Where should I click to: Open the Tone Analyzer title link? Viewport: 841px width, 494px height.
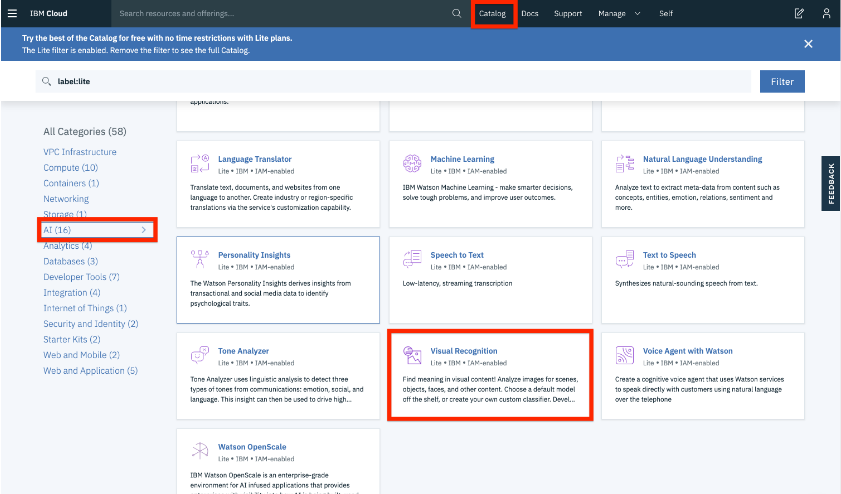(244, 351)
